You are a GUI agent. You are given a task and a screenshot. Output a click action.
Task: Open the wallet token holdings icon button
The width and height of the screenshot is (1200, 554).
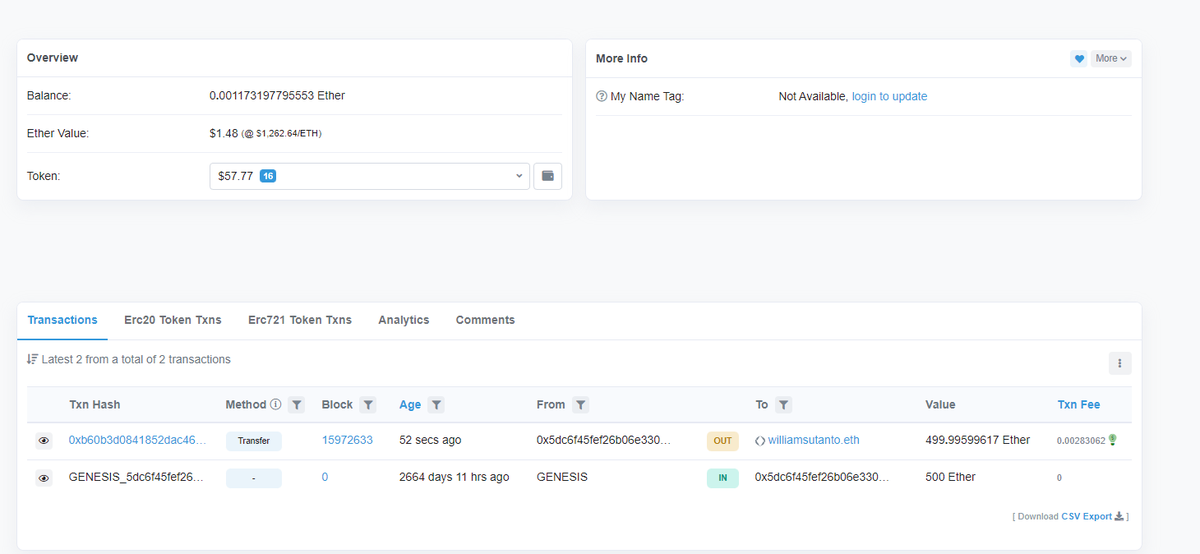pos(548,176)
